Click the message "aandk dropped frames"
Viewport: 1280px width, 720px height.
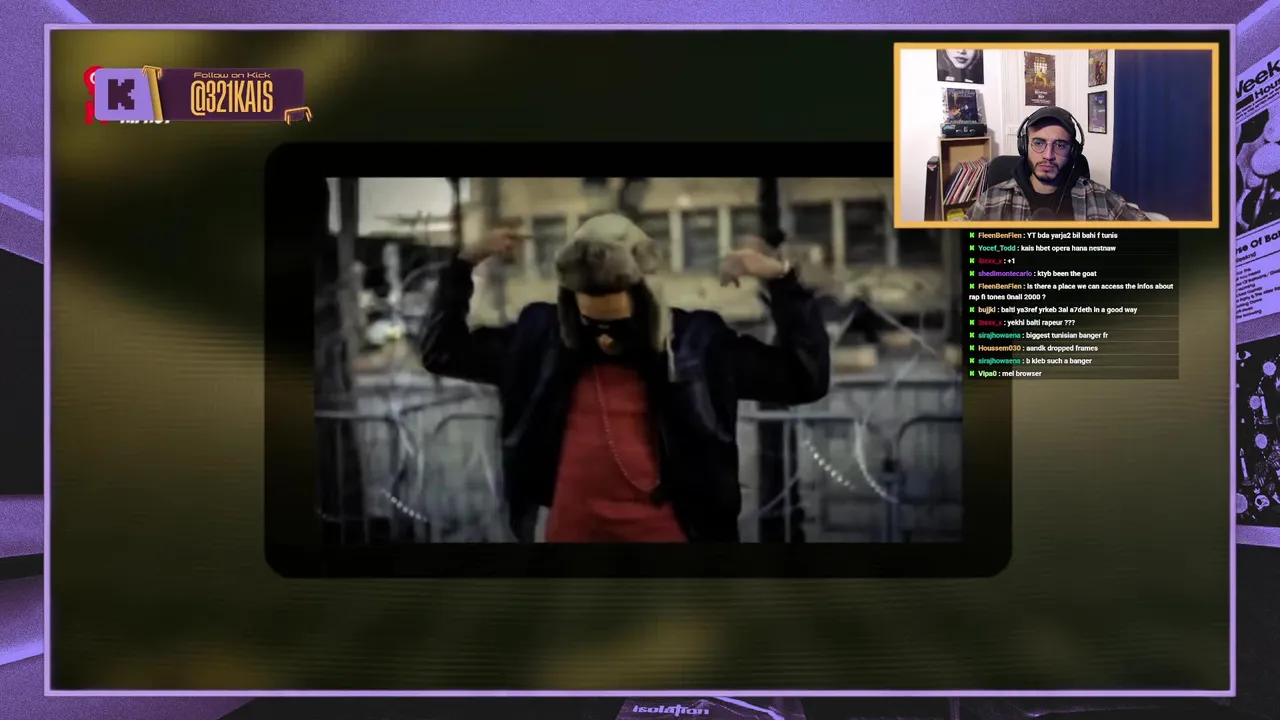pyautogui.click(x=1062, y=348)
